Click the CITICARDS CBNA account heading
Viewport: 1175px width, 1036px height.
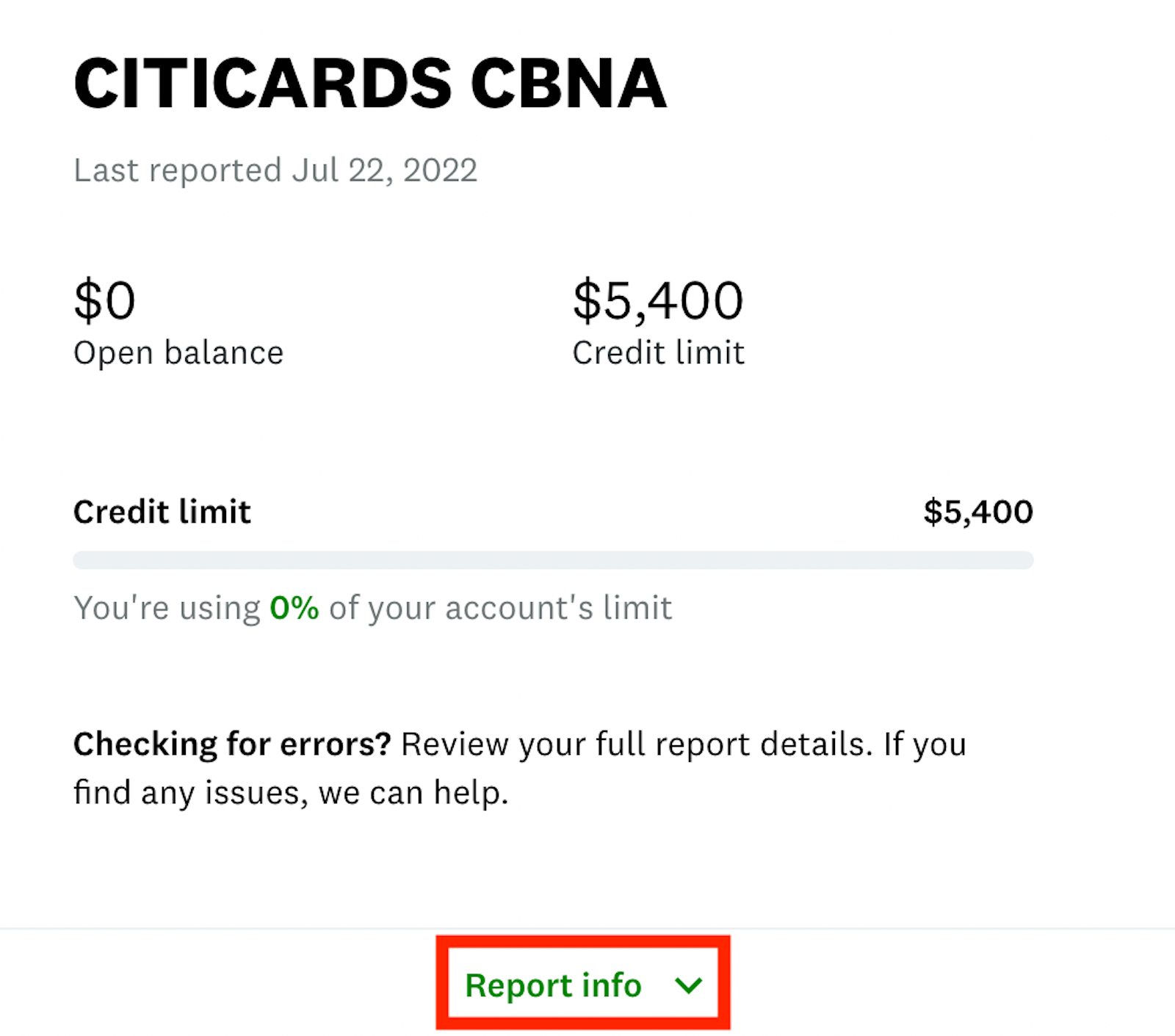[370, 84]
